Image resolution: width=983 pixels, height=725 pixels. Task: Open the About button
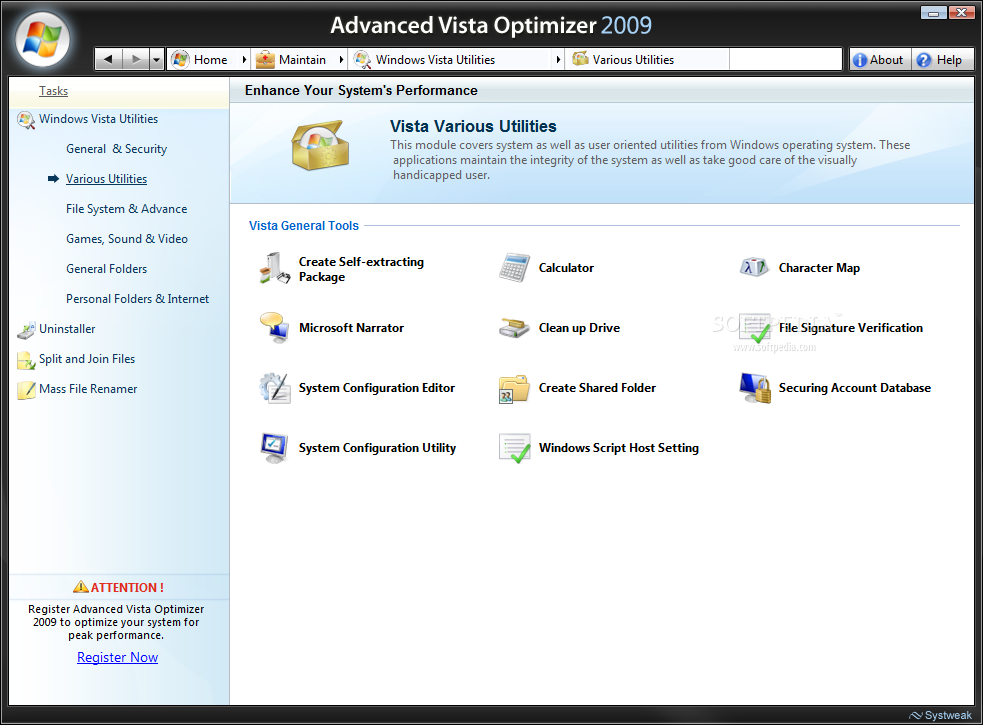click(879, 60)
